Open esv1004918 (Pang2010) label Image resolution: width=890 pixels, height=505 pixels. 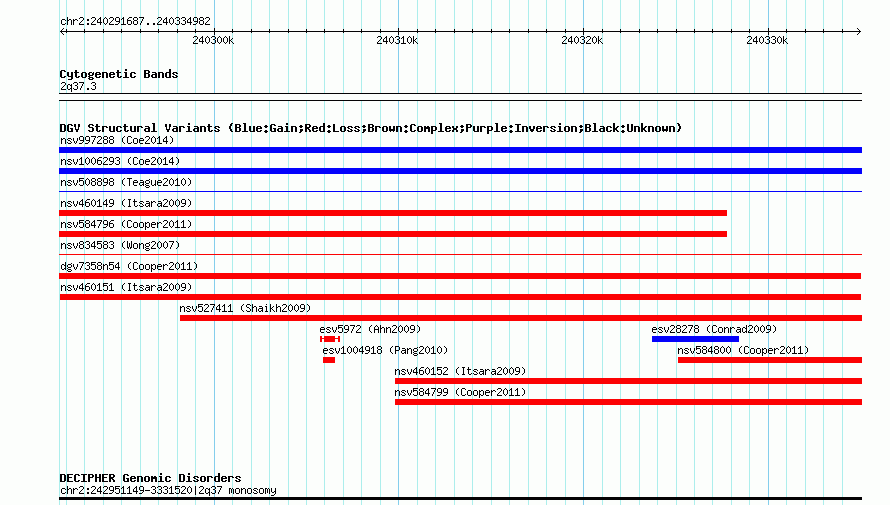click(385, 350)
